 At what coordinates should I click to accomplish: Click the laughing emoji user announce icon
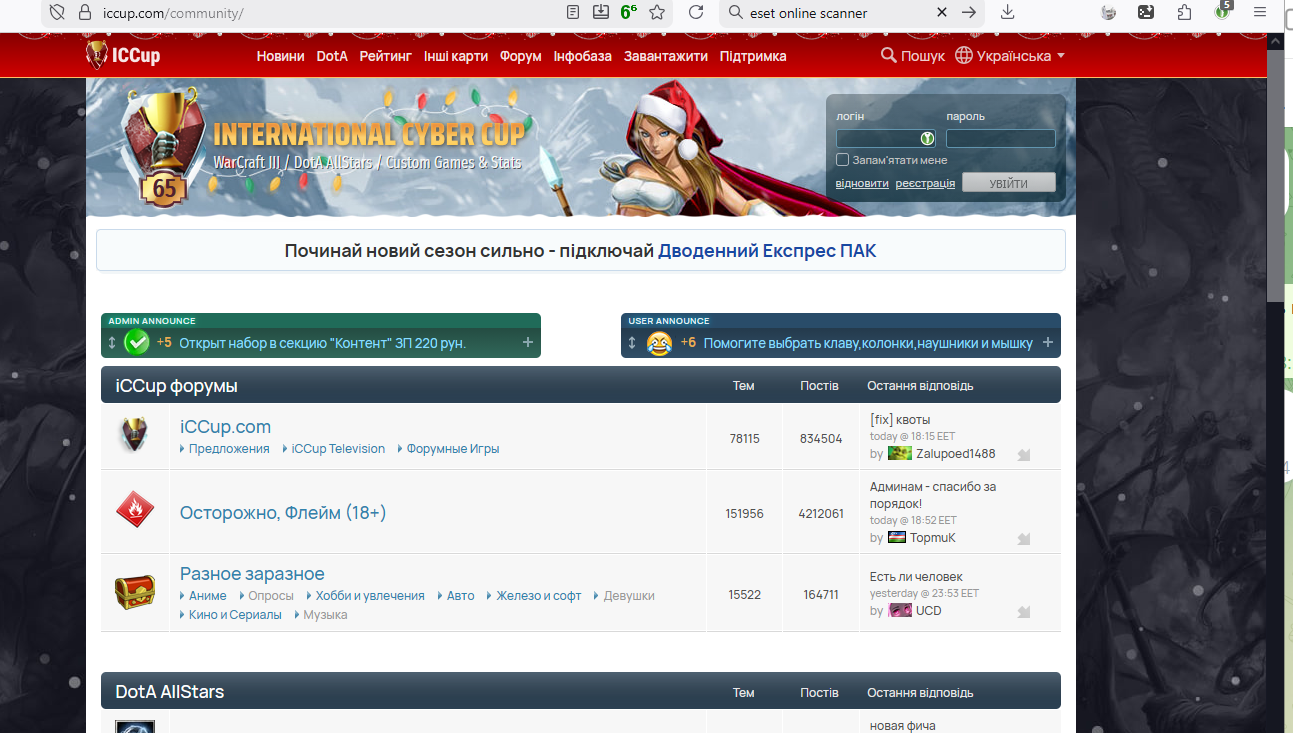[x=659, y=343]
